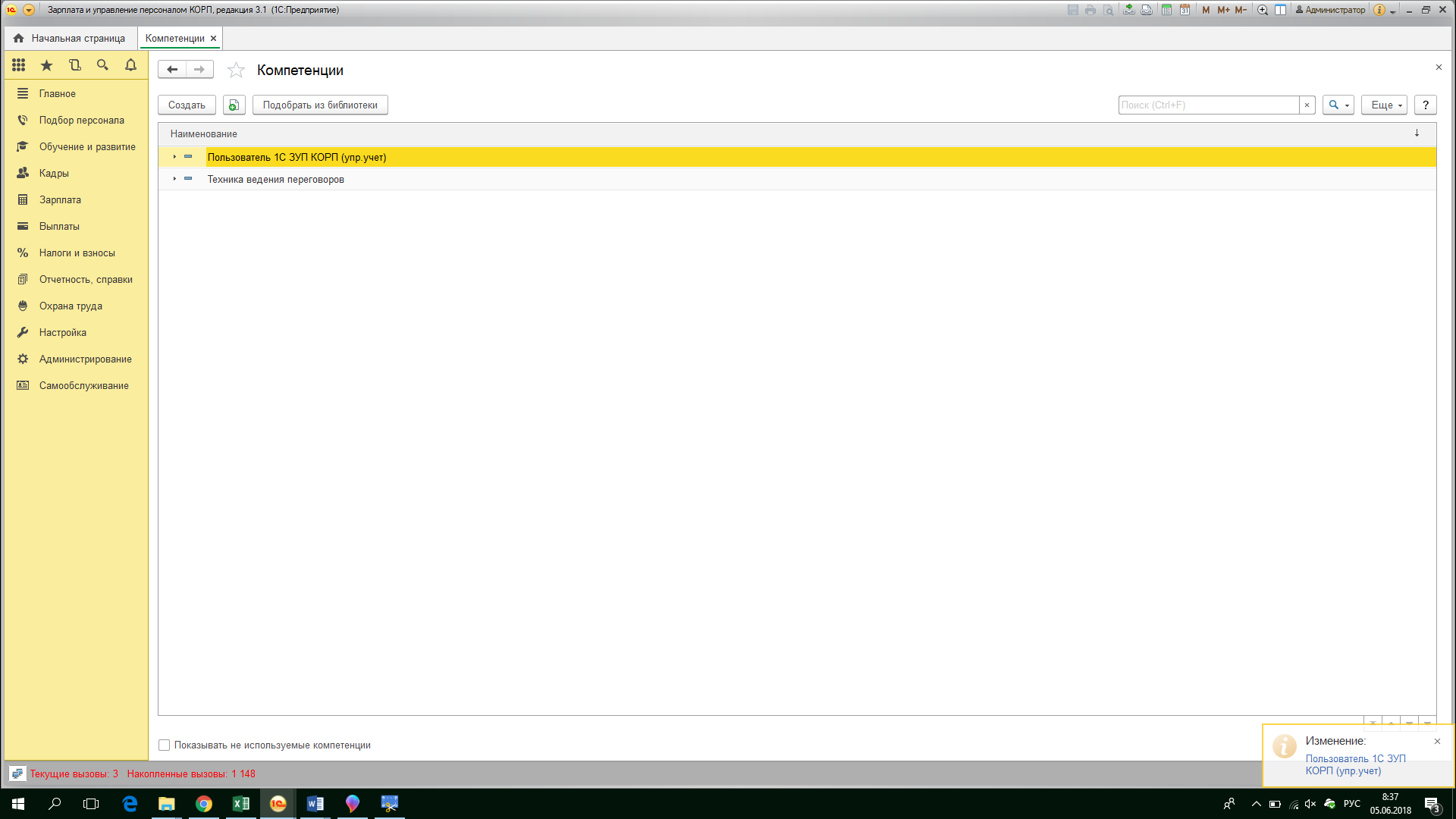
Task: Click the 1C main menu dropdown icon
Action: [x=29, y=10]
